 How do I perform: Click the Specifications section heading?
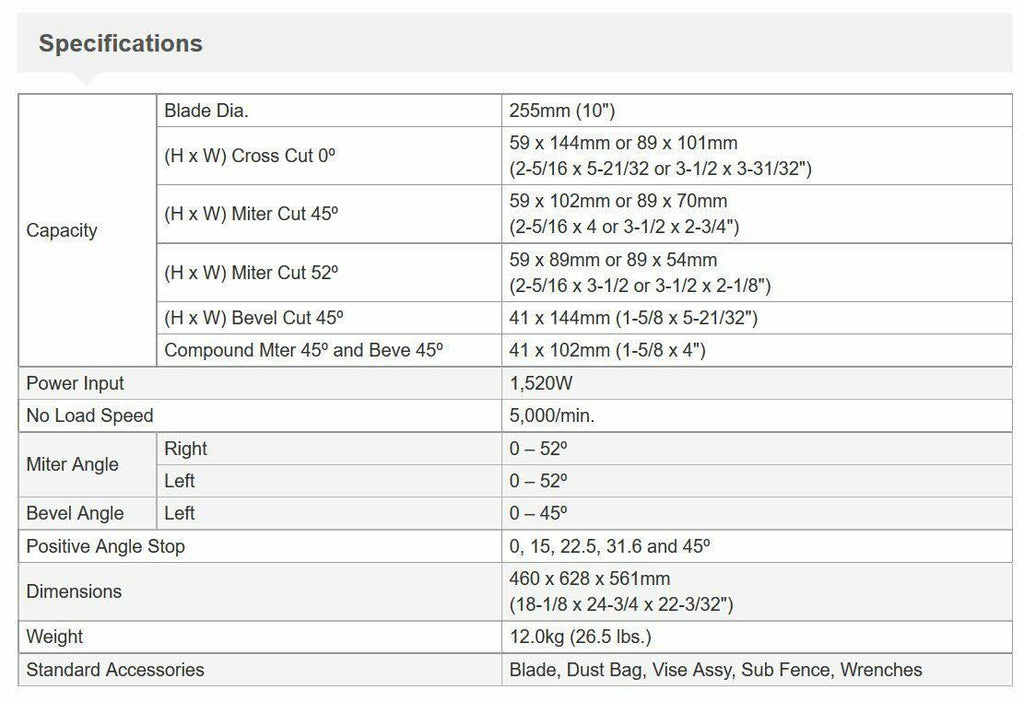tap(121, 43)
